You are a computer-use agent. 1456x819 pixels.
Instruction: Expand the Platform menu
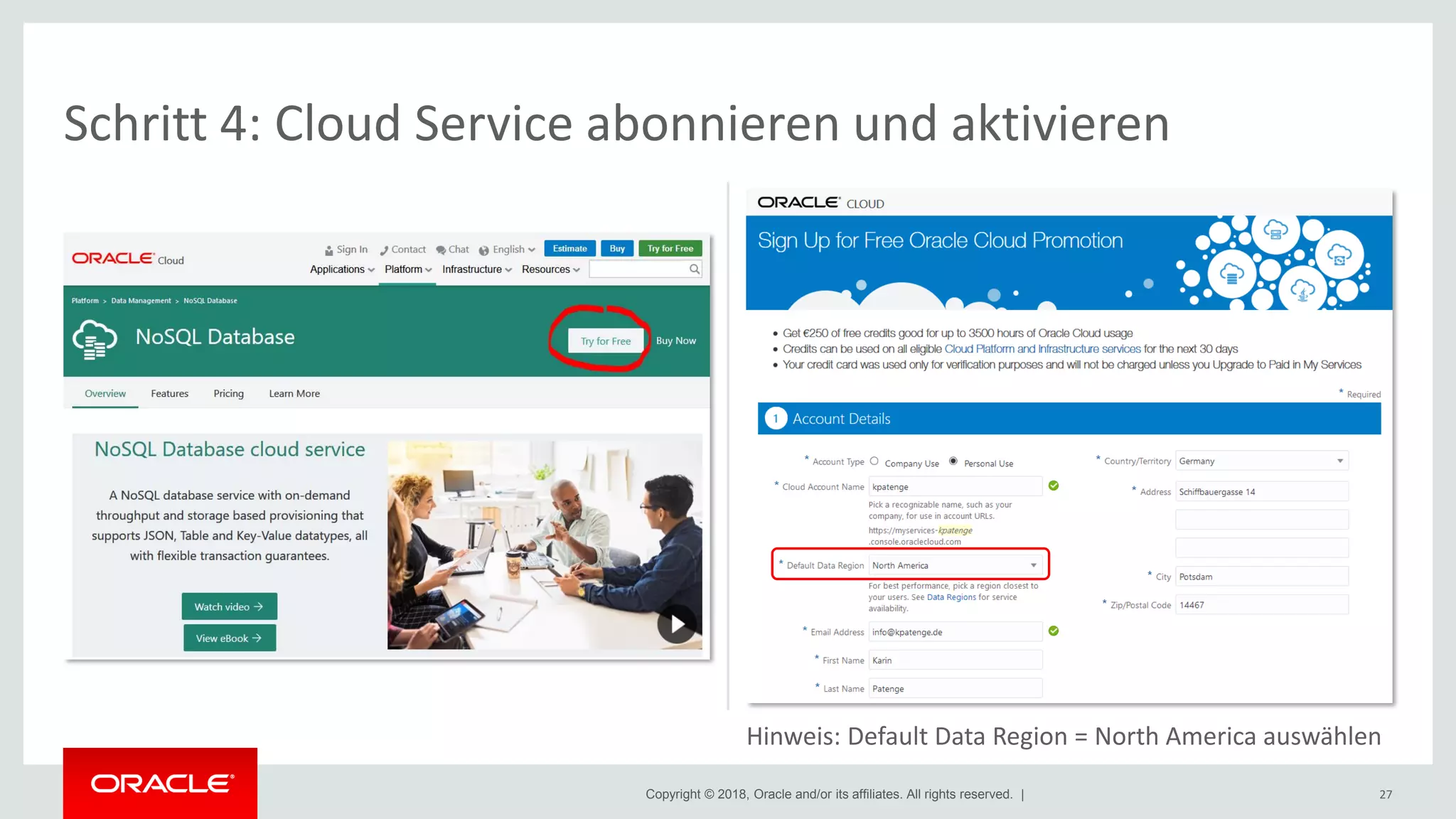[408, 269]
